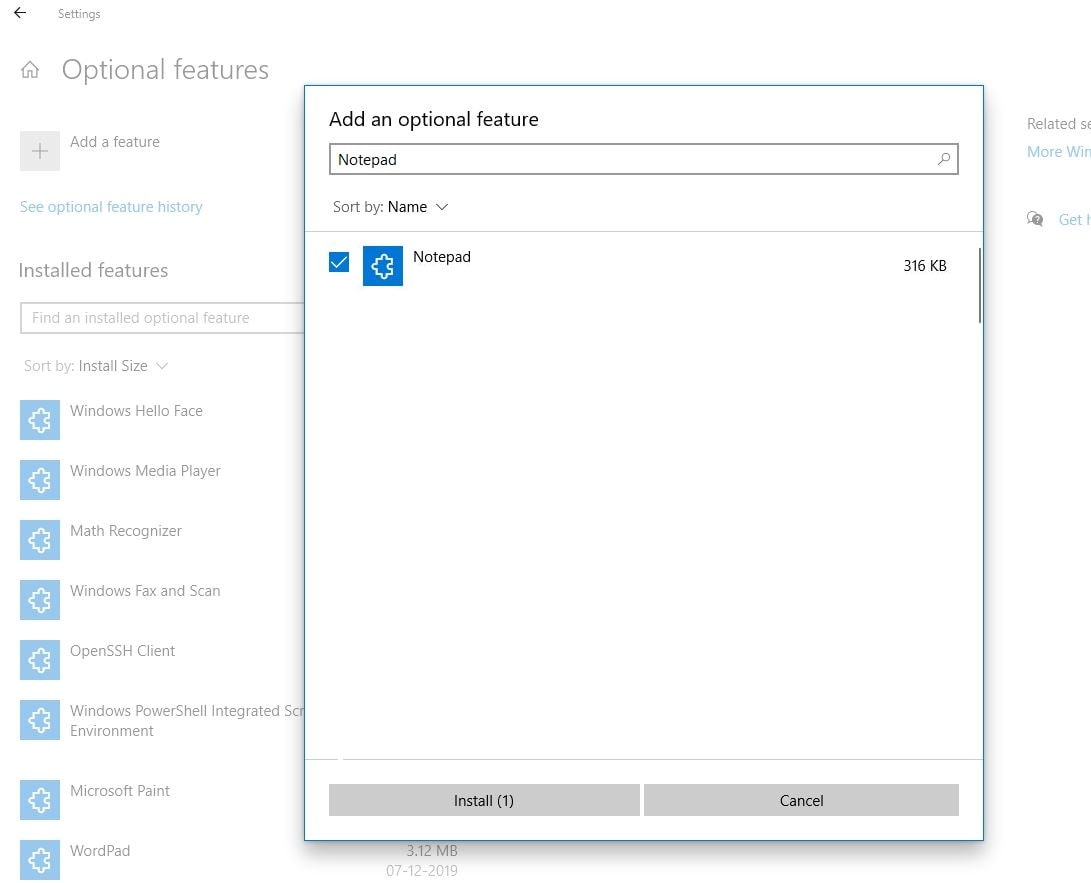Screen dimensions: 1091x883
Task: Select the WordPad feature icon
Action: (x=39, y=860)
